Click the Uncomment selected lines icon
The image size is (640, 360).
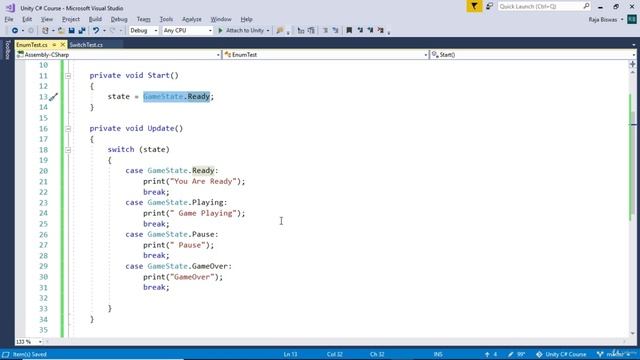point(336,31)
